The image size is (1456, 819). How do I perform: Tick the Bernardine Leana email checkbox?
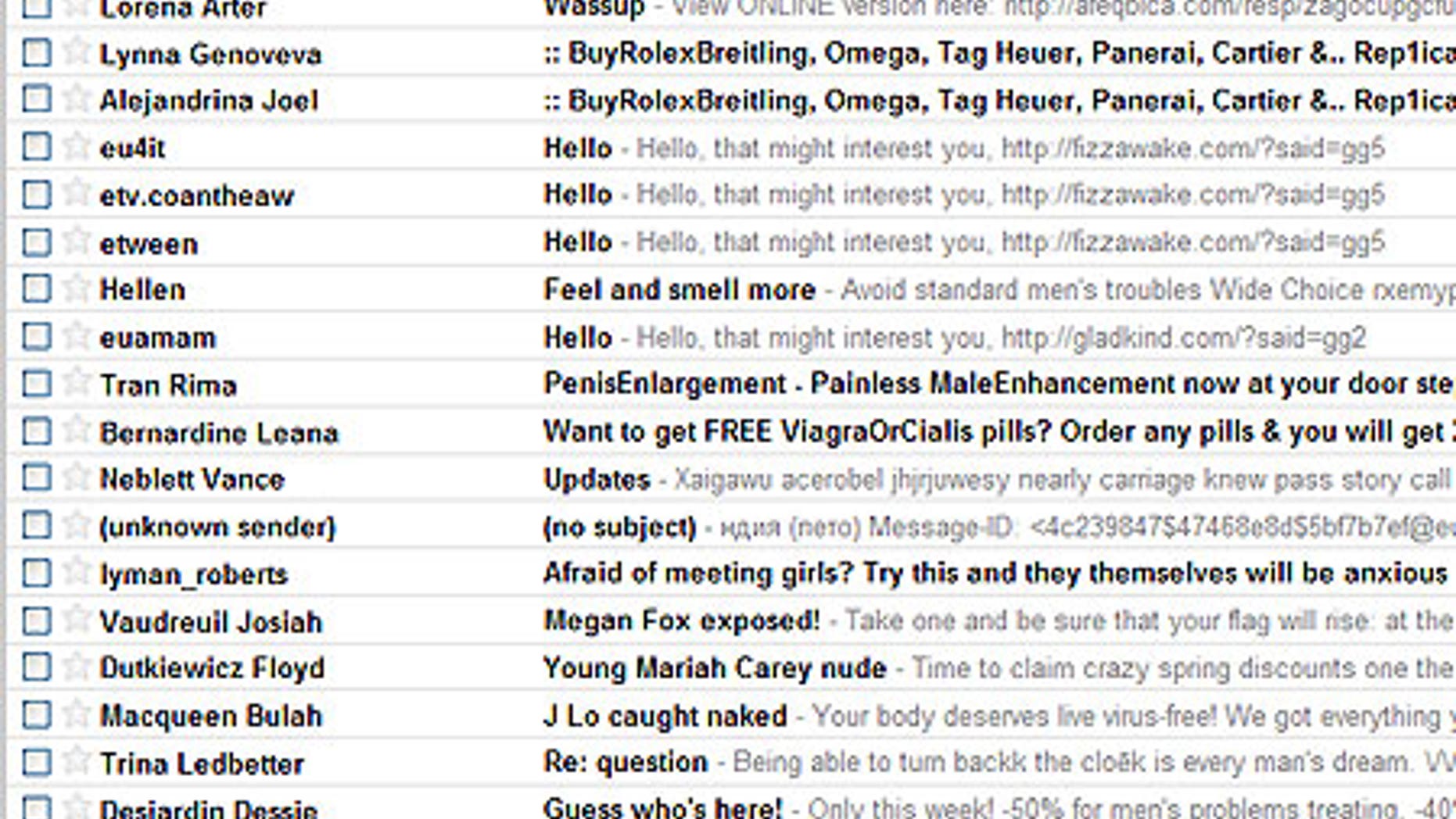(37, 431)
